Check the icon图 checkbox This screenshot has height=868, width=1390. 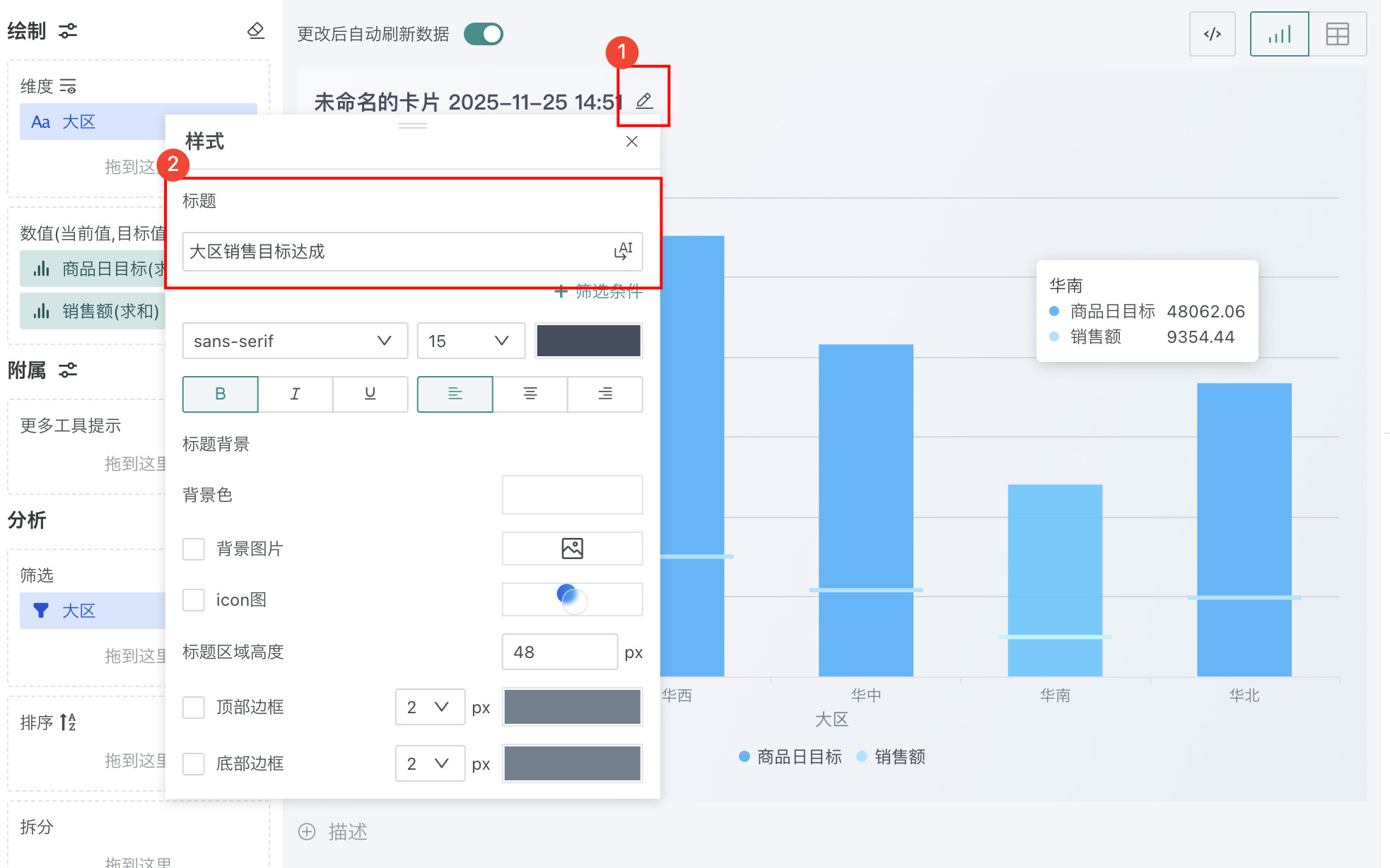click(x=194, y=599)
